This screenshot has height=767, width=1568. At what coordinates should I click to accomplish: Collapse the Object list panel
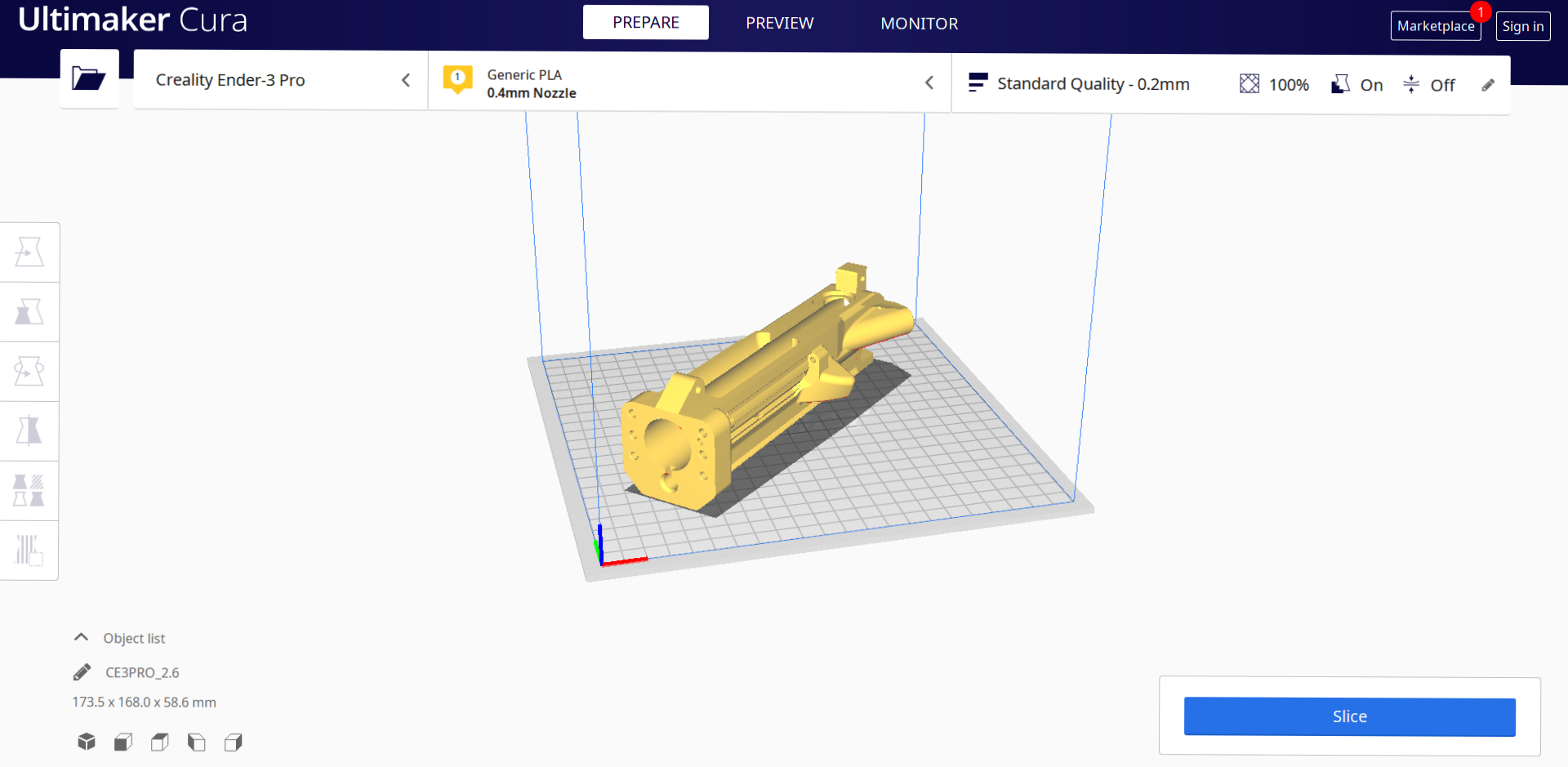(82, 638)
